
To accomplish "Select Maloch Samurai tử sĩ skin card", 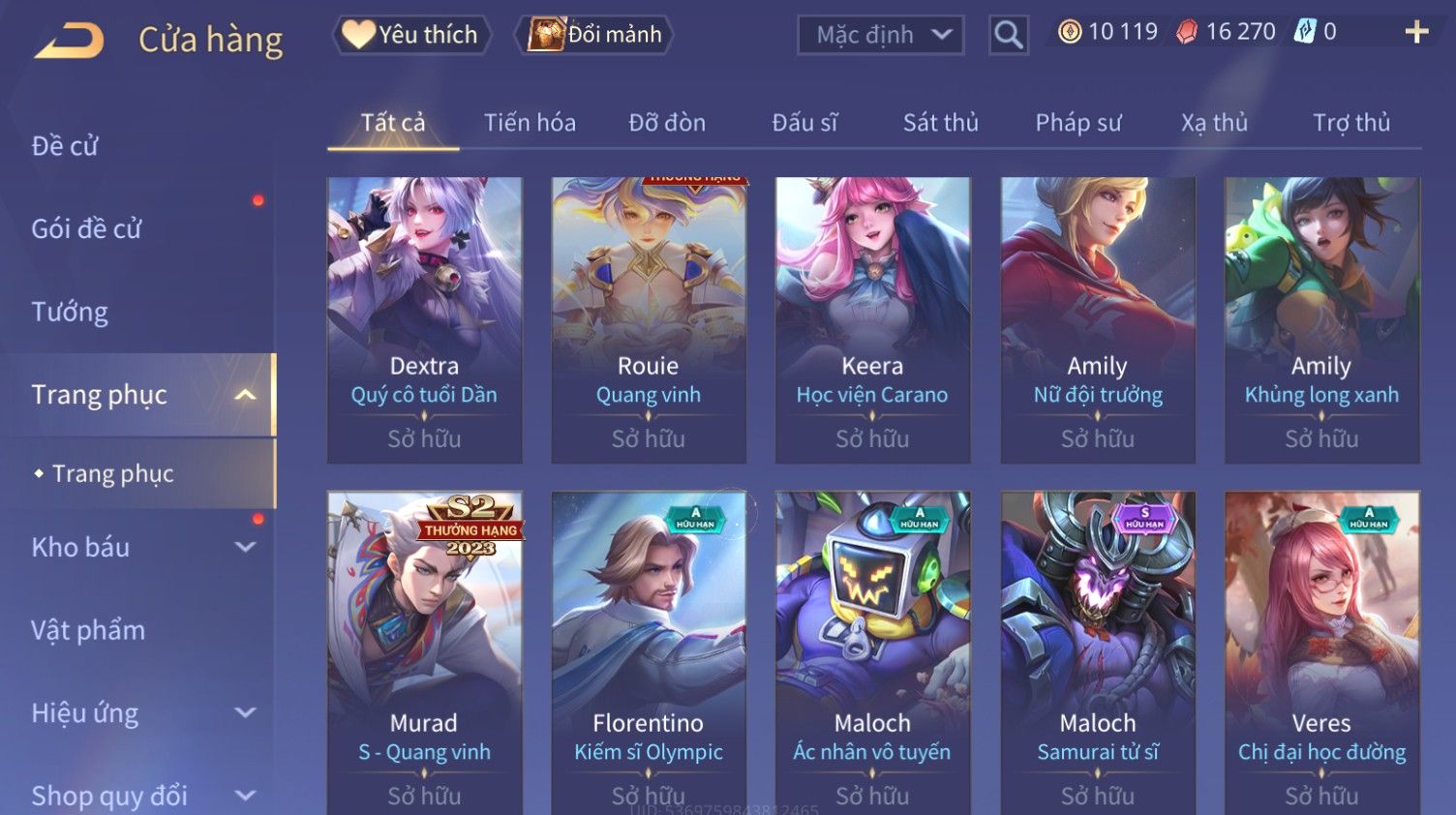I will click(x=1097, y=652).
